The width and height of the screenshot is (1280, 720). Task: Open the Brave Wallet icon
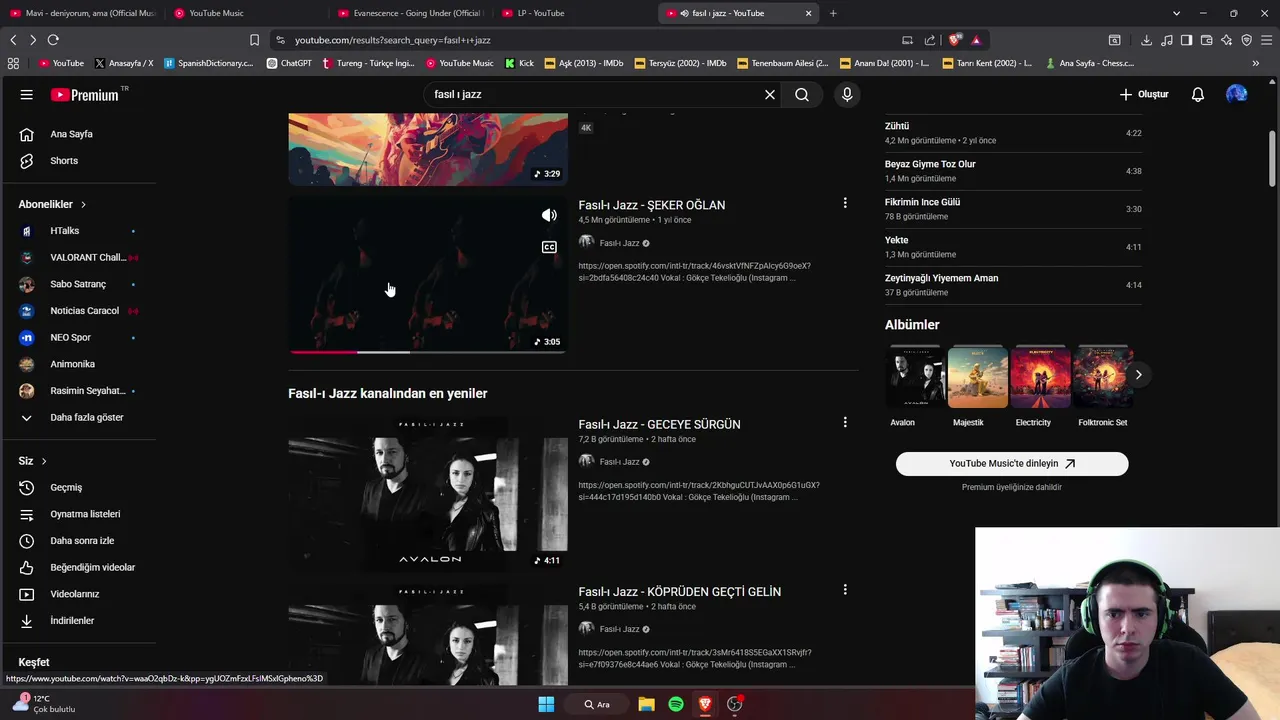click(x=1206, y=40)
